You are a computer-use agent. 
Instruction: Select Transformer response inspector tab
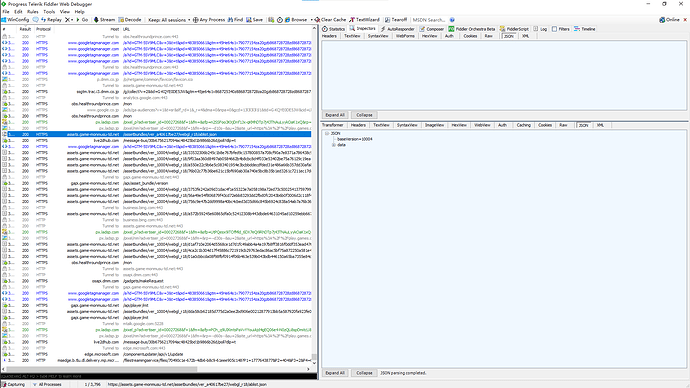tap(332, 125)
